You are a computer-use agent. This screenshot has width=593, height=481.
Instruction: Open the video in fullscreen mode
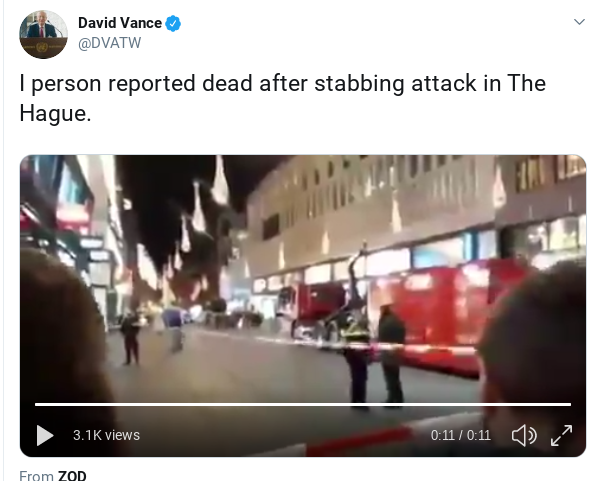click(x=562, y=435)
